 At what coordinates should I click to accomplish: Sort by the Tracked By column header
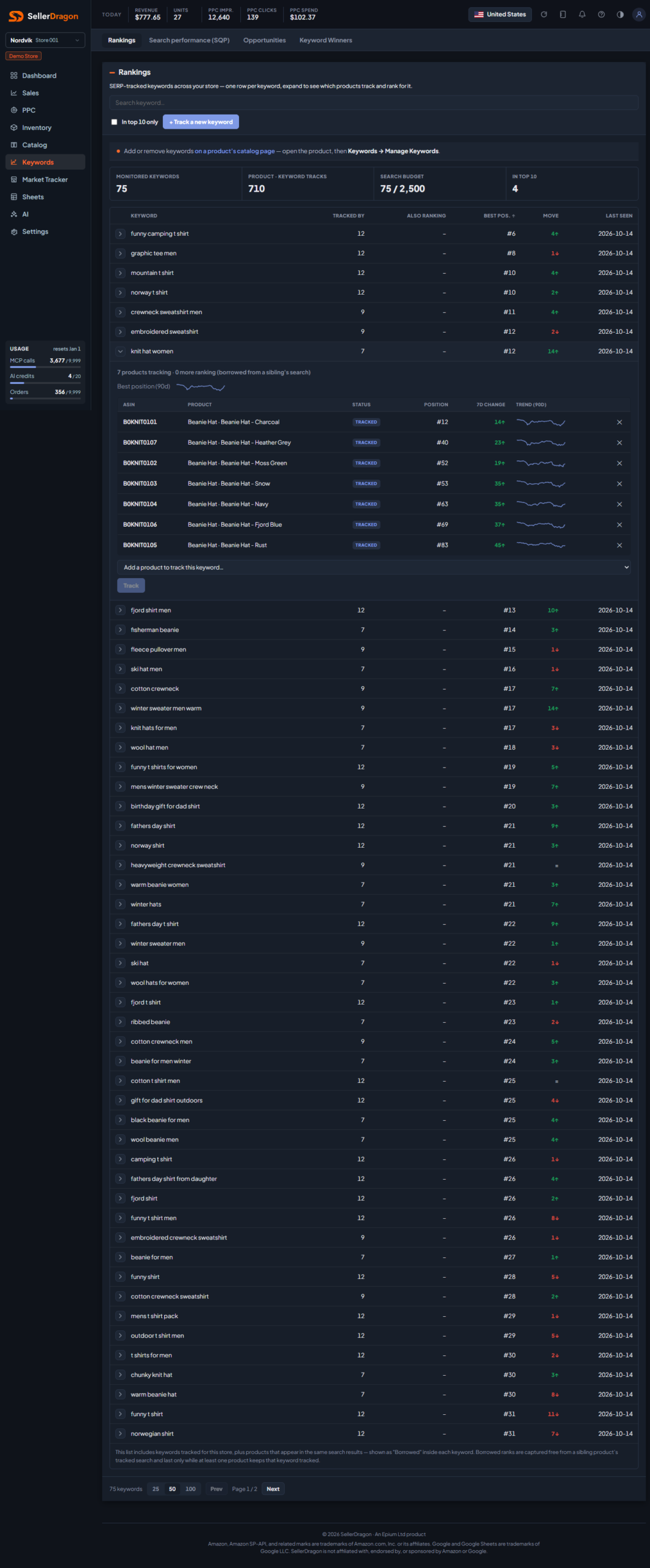tap(349, 216)
